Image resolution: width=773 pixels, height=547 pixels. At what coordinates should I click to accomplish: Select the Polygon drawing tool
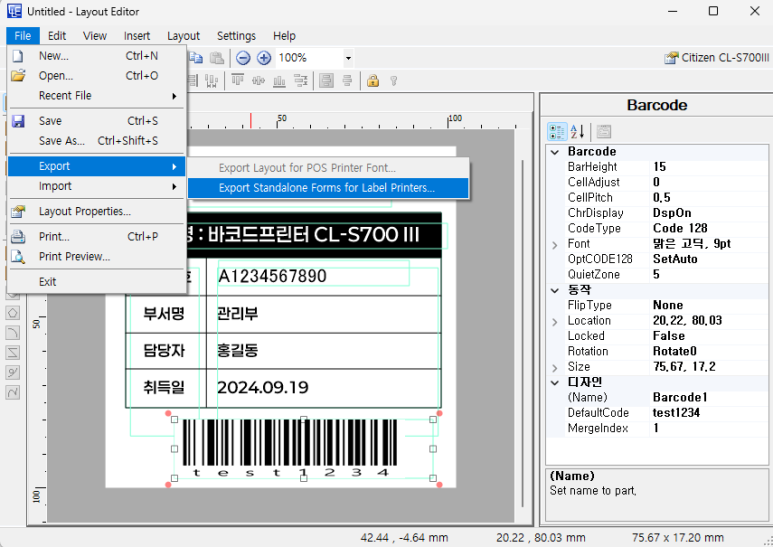[13, 312]
